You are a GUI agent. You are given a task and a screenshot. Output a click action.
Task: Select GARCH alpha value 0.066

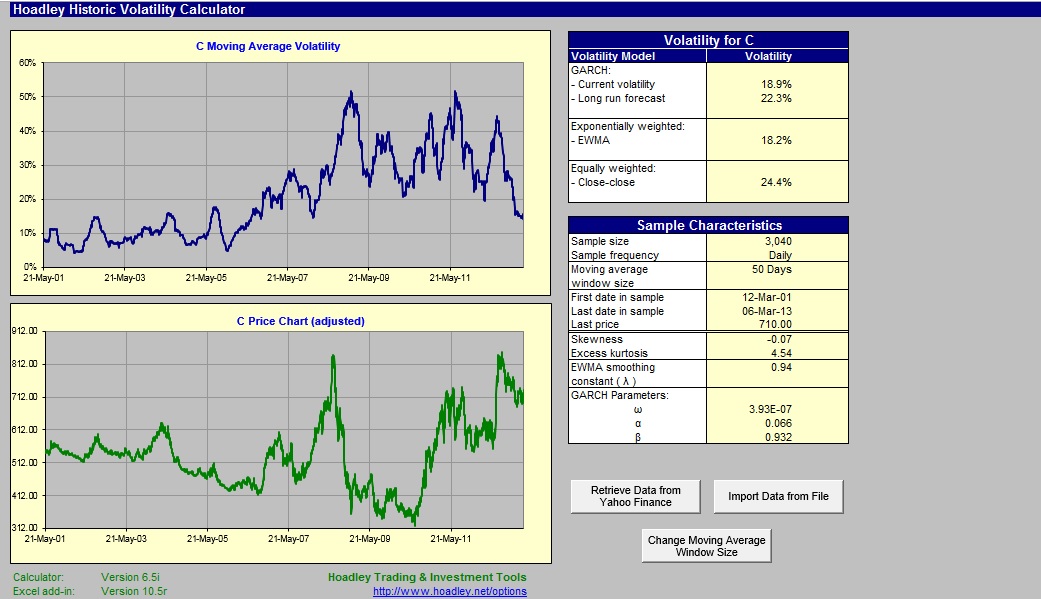click(778, 423)
